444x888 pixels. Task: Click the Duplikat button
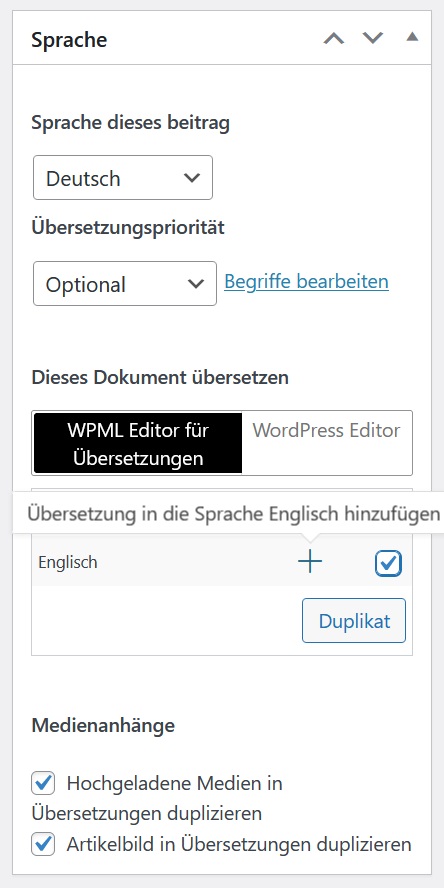(354, 621)
